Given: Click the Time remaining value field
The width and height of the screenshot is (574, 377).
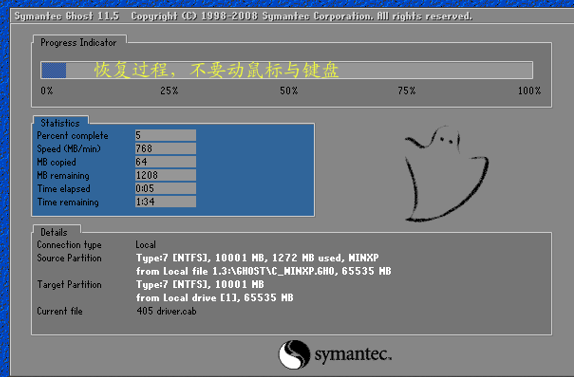Looking at the screenshot, I should click(x=165, y=201).
